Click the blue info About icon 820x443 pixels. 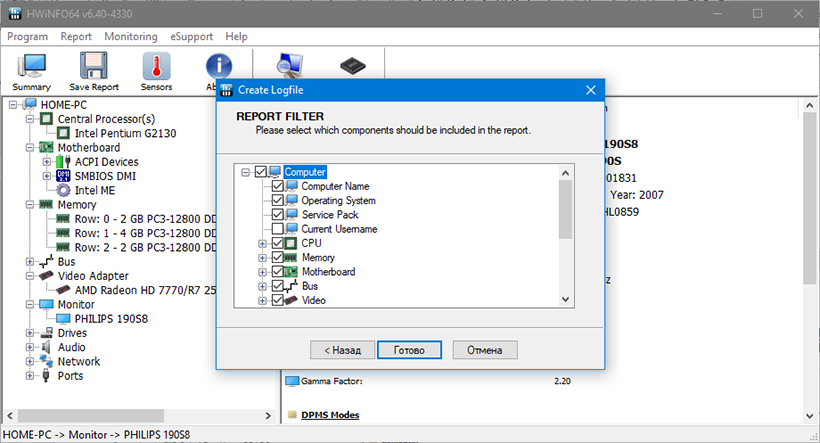(x=219, y=66)
